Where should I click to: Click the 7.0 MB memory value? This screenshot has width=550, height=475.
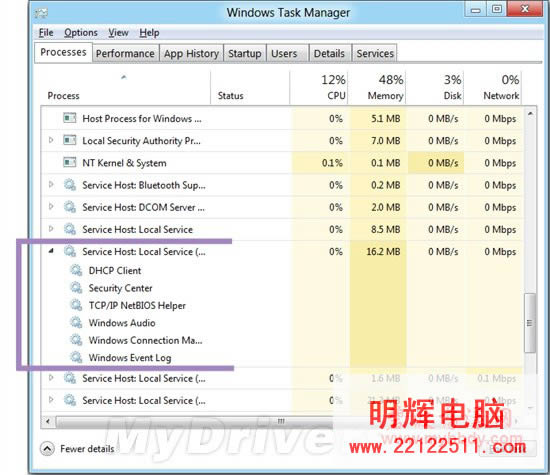[x=385, y=141]
